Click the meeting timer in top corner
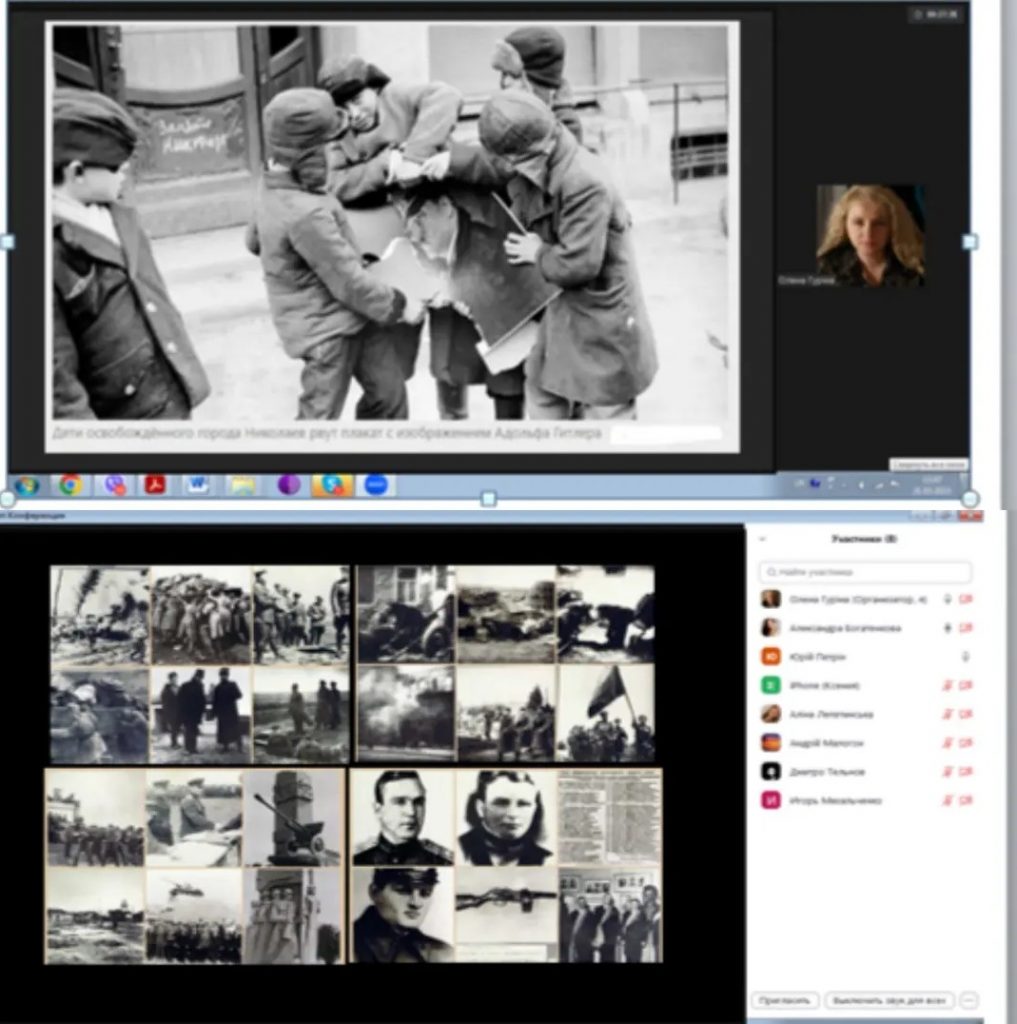1017x1024 pixels. coord(940,15)
